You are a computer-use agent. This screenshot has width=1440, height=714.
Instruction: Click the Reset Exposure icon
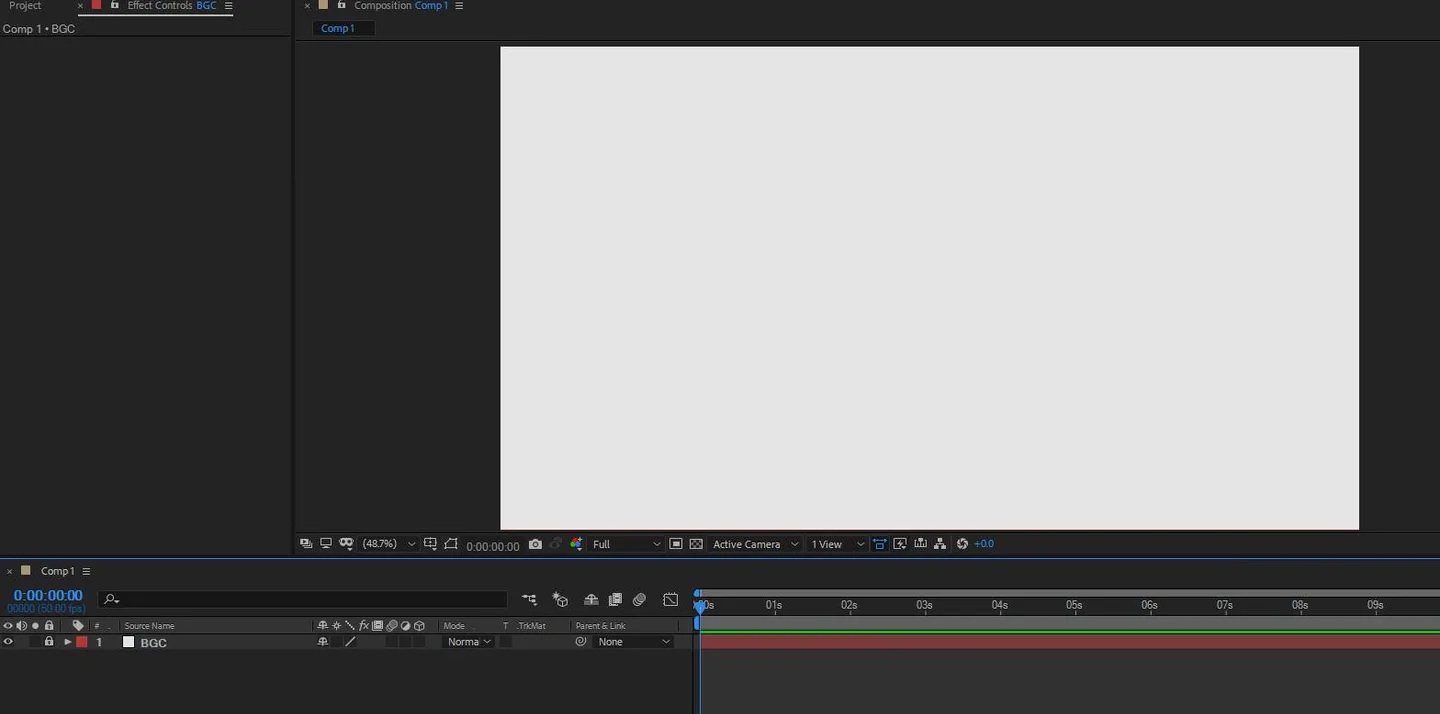tap(962, 544)
